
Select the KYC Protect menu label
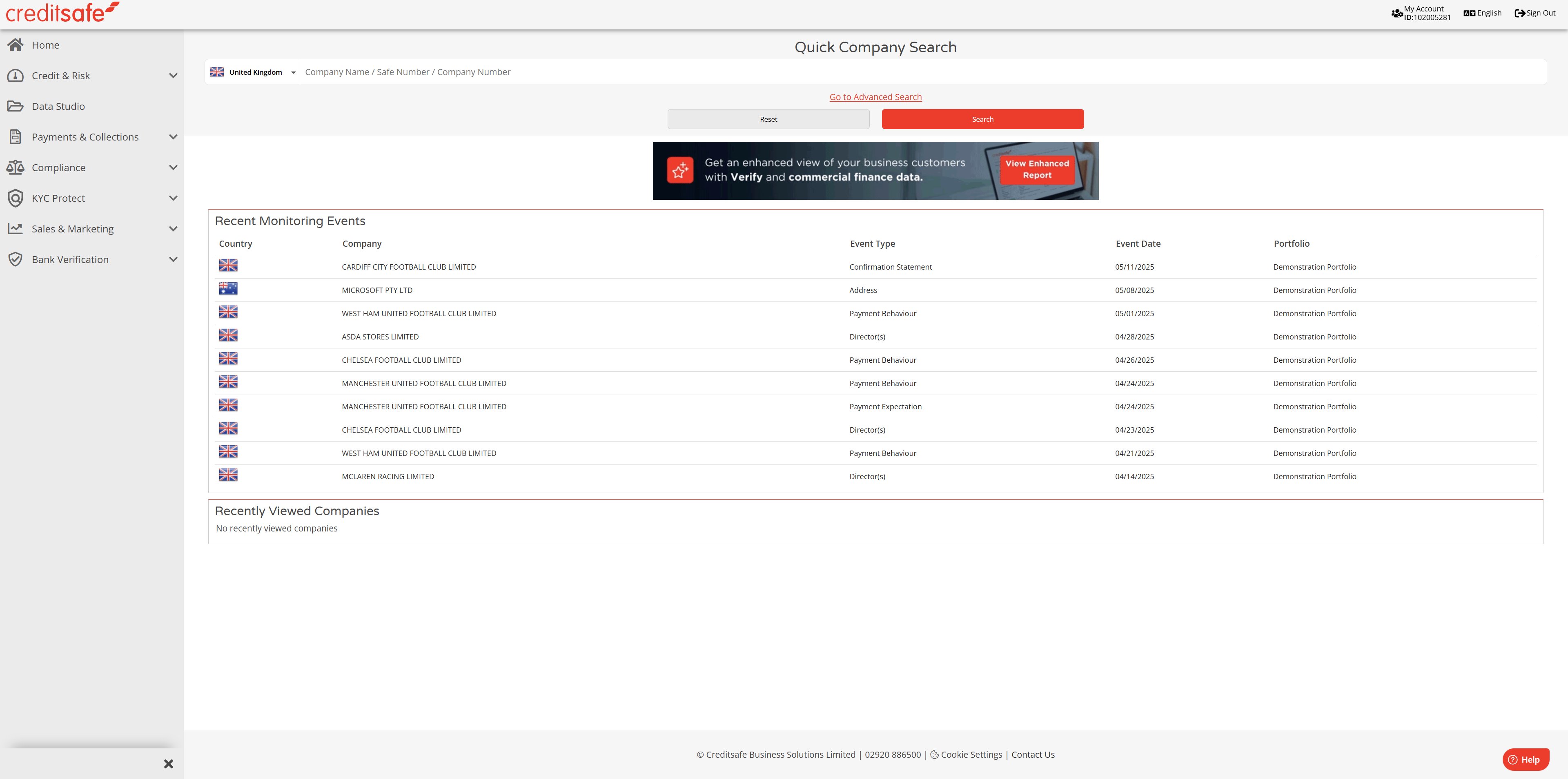point(58,198)
